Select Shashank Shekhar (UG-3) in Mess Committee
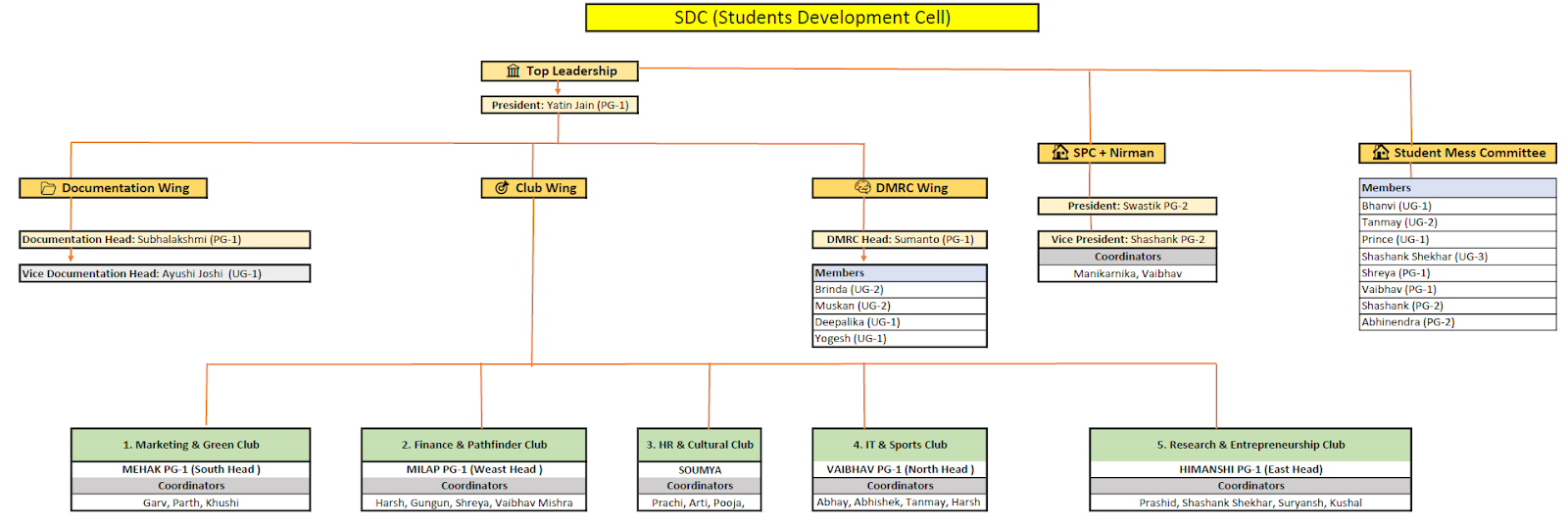 point(1456,257)
